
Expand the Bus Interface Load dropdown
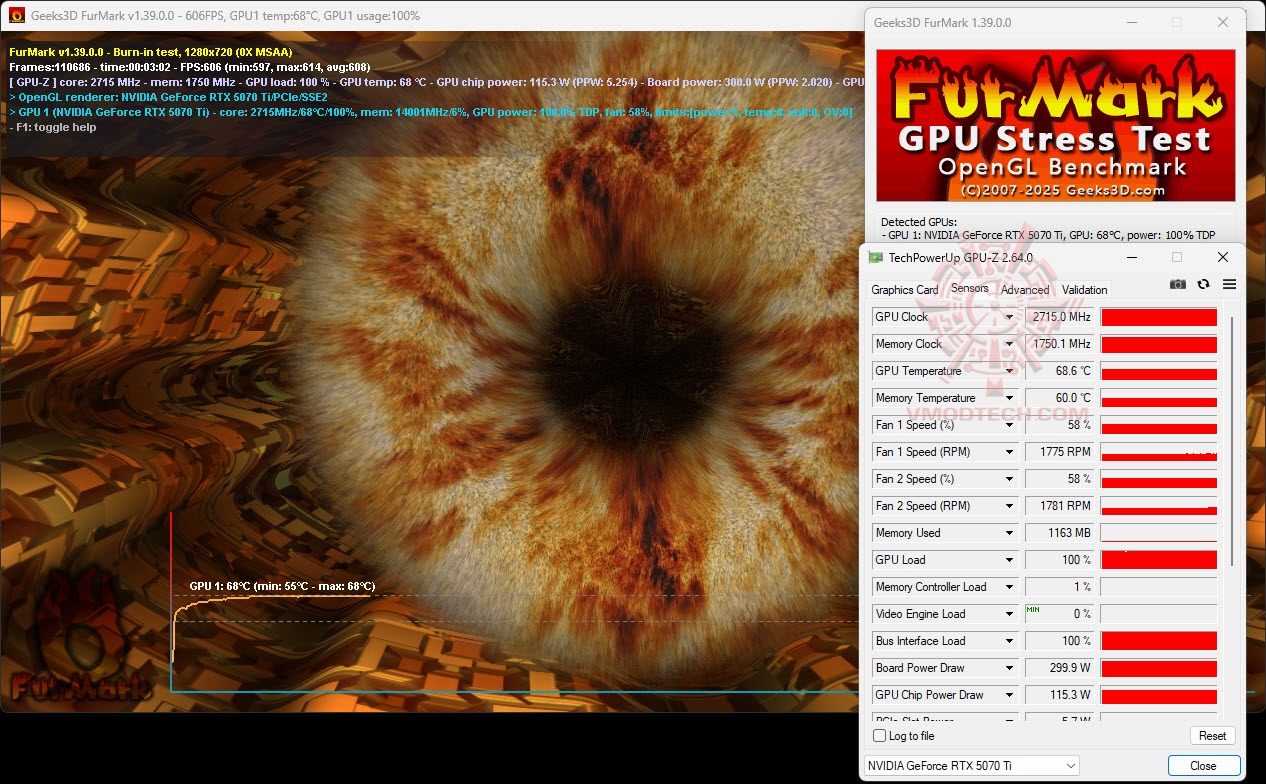pyautogui.click(x=1010, y=641)
